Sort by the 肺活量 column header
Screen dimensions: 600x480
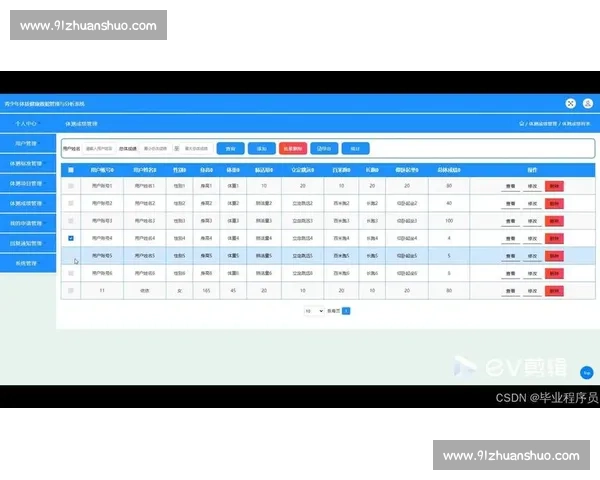coord(264,170)
